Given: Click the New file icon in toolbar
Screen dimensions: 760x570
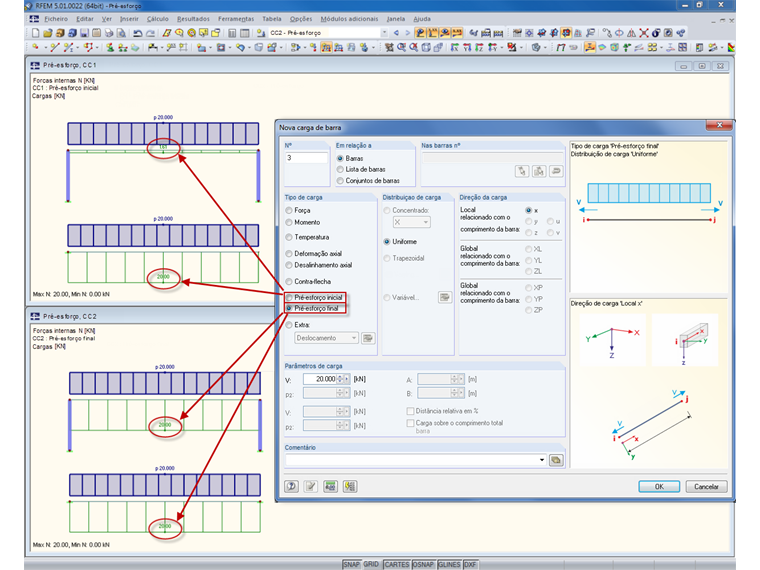Looking at the screenshot, I should (35, 33).
